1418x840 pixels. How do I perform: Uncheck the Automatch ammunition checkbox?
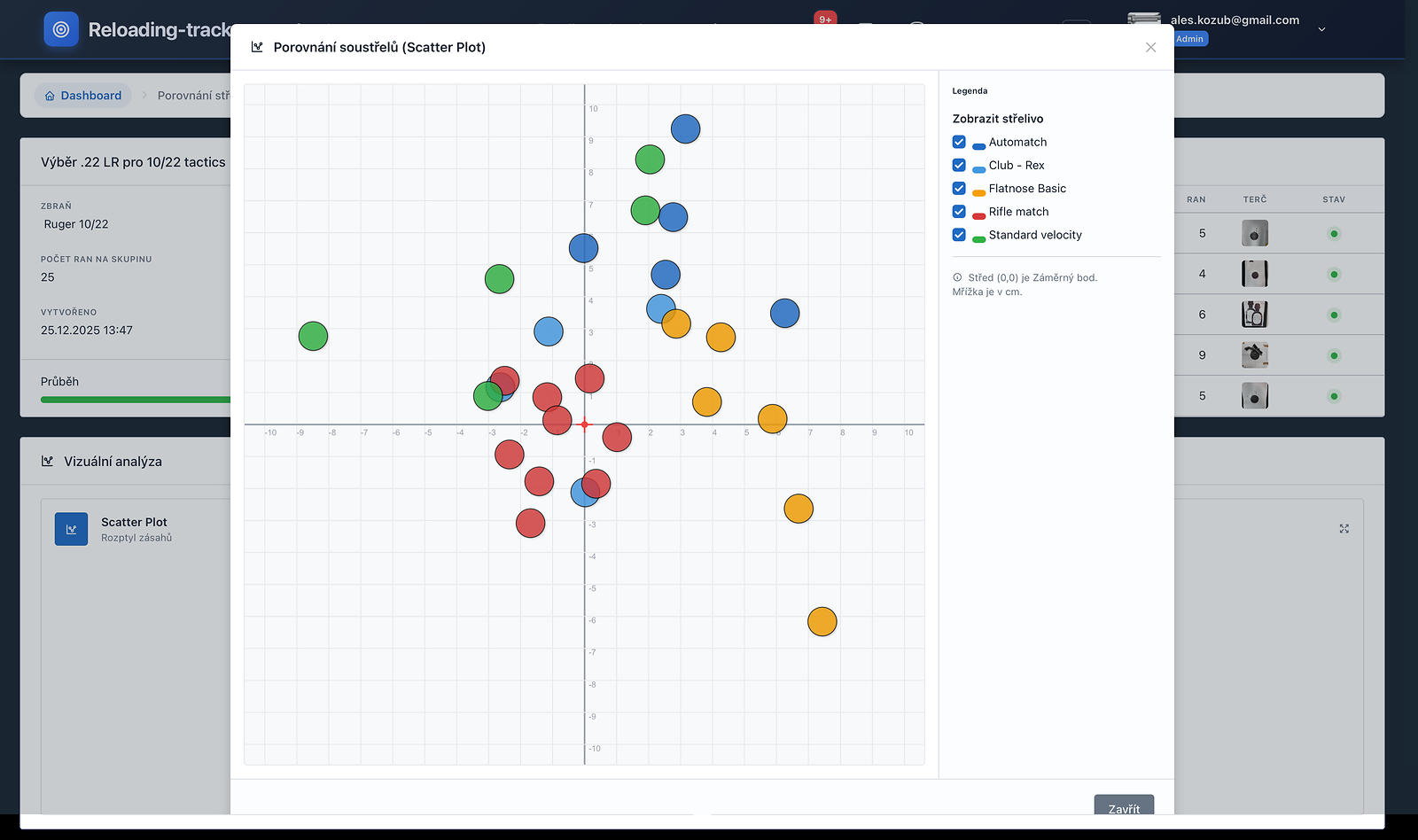[959, 142]
